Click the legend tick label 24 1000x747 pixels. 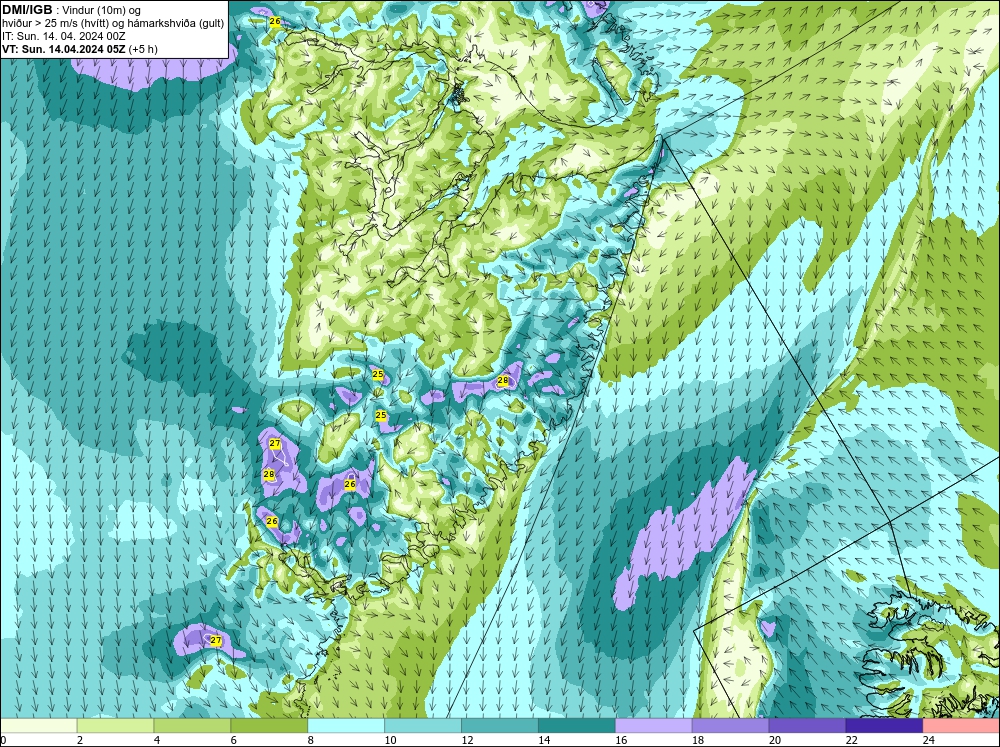[x=928, y=740]
